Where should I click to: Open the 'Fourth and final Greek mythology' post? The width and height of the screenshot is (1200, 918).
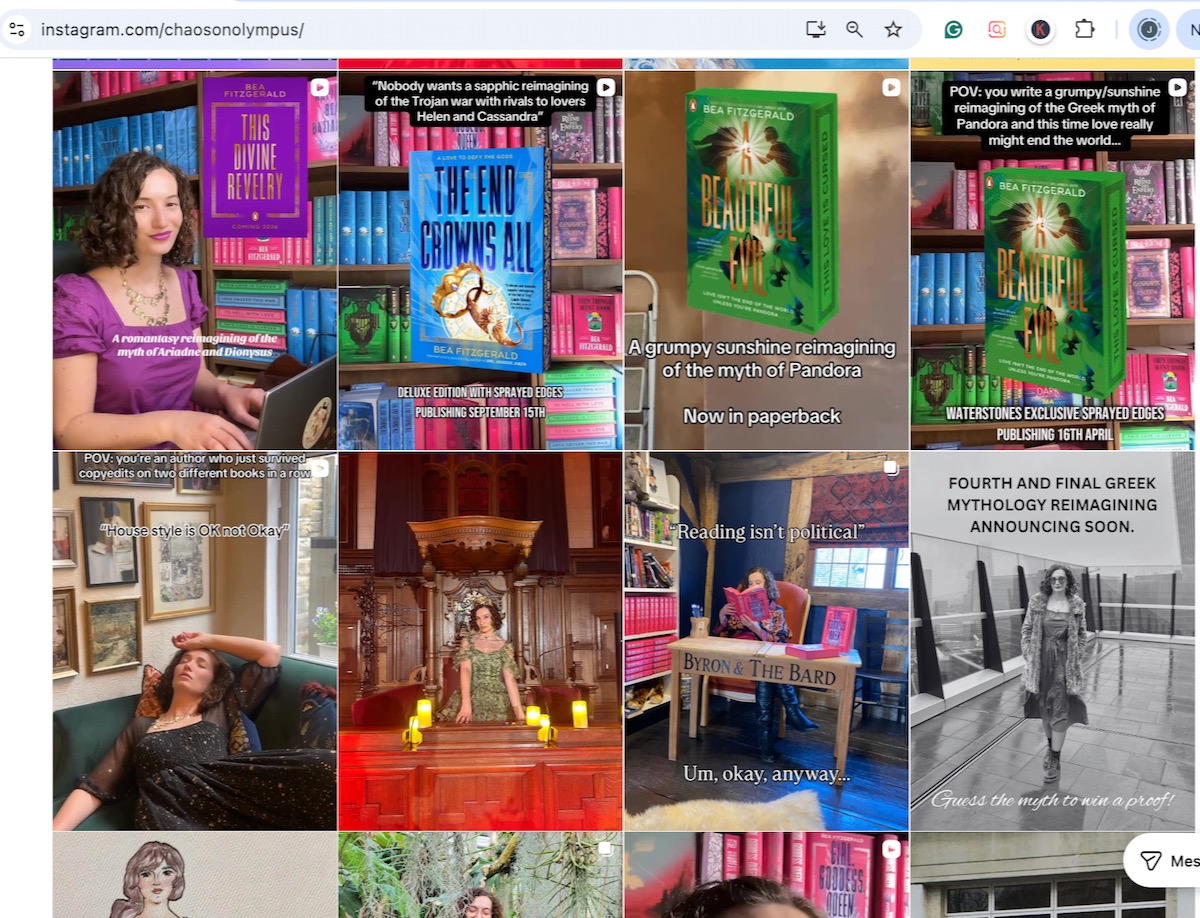click(x=1052, y=641)
